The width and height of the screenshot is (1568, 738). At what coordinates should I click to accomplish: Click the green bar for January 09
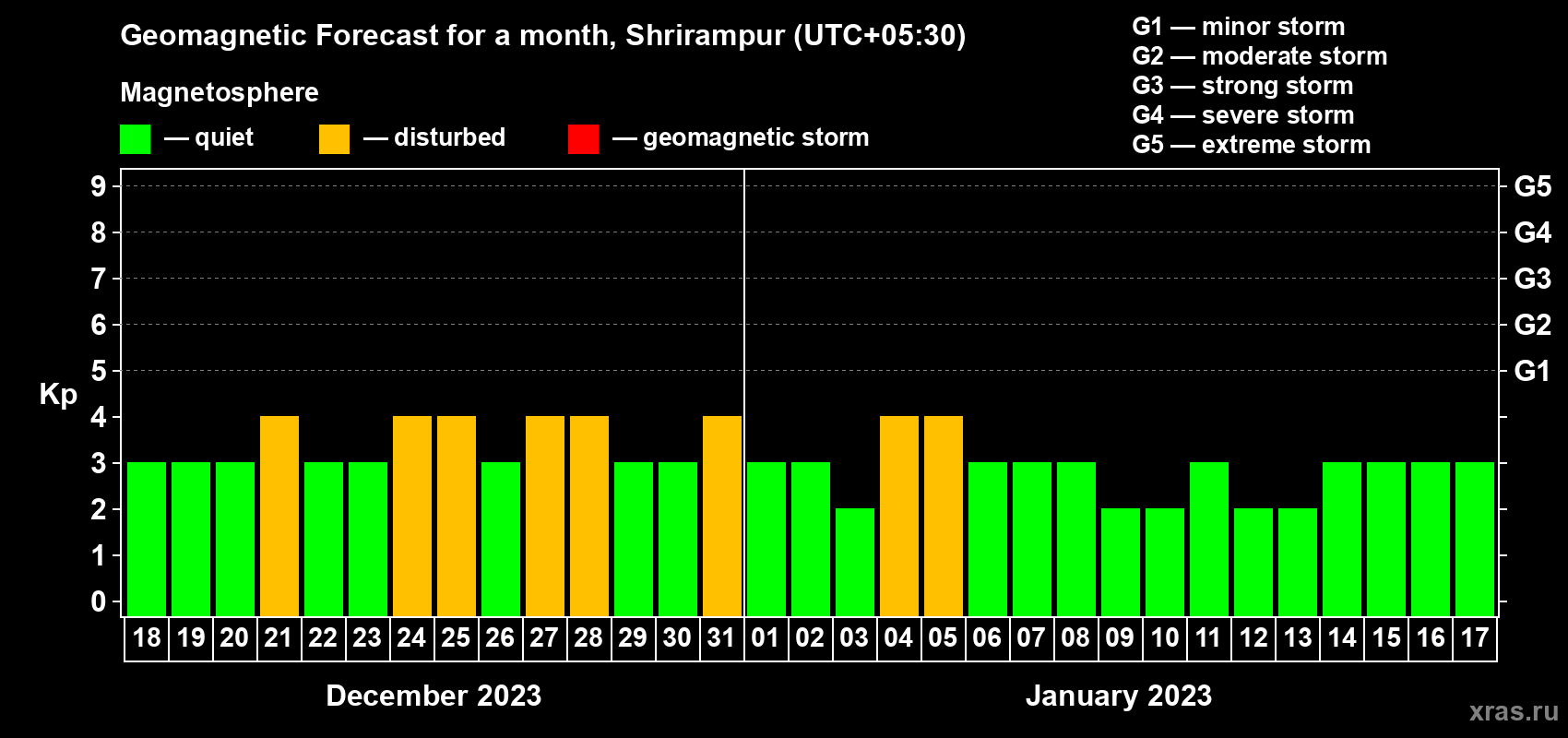pos(1121,562)
